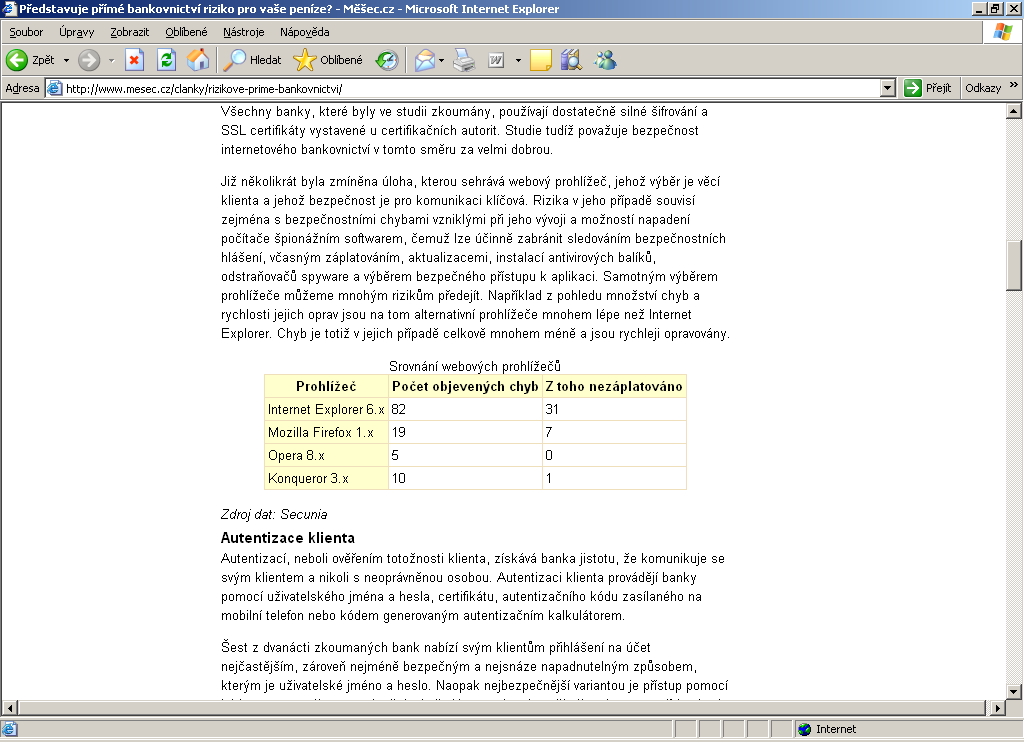Open the Zobrazit menu
Viewport: 1024px width, 742px height.
(129, 32)
